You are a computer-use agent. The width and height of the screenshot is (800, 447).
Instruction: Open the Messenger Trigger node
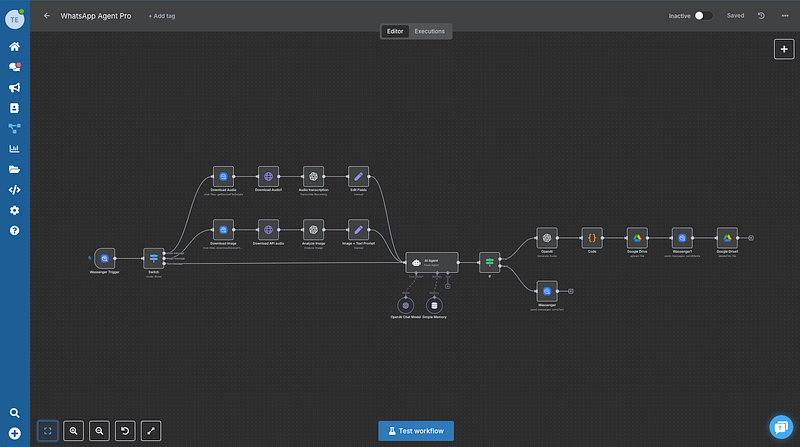coord(104,259)
